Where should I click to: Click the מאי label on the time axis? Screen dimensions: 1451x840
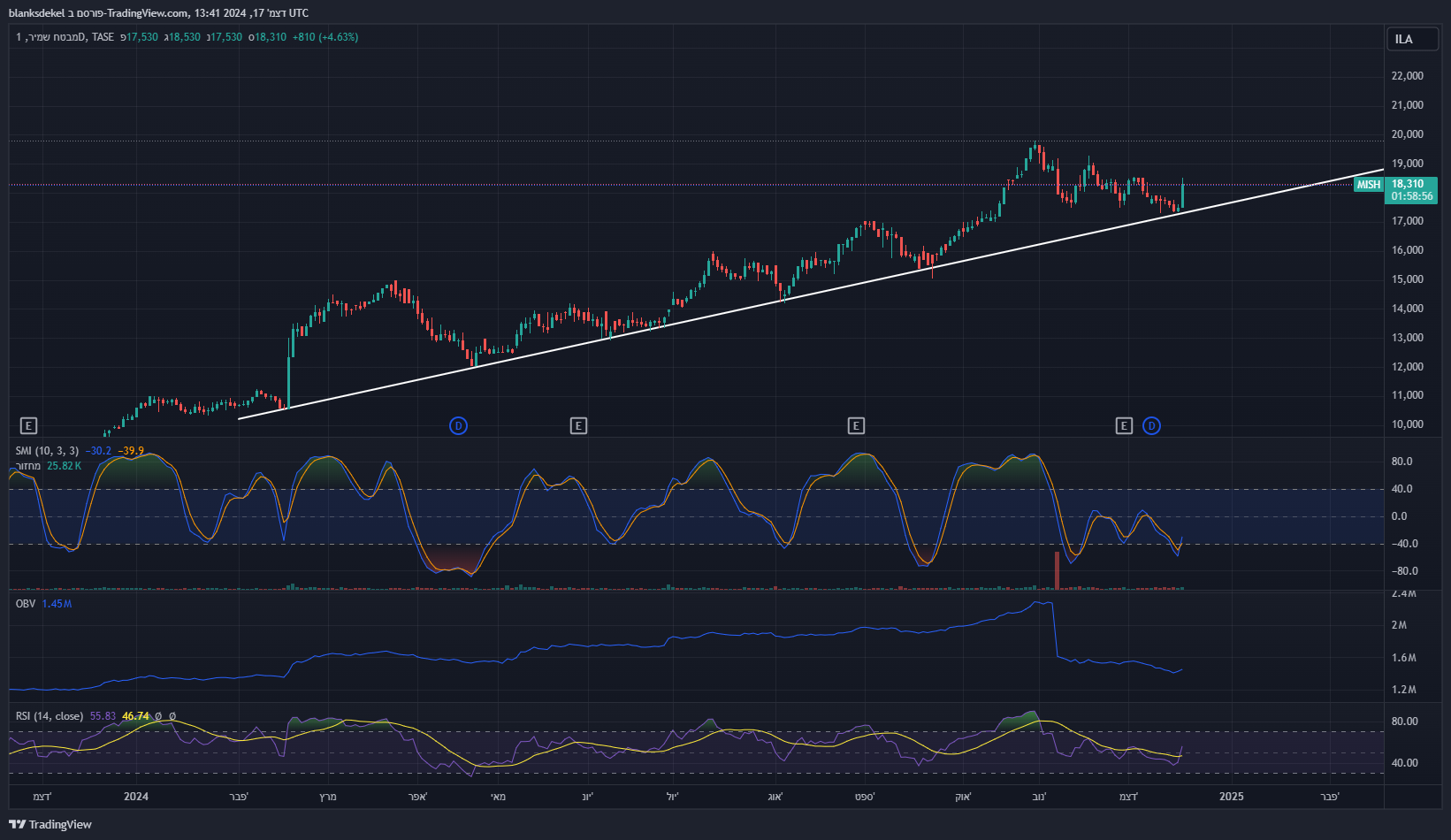499,797
